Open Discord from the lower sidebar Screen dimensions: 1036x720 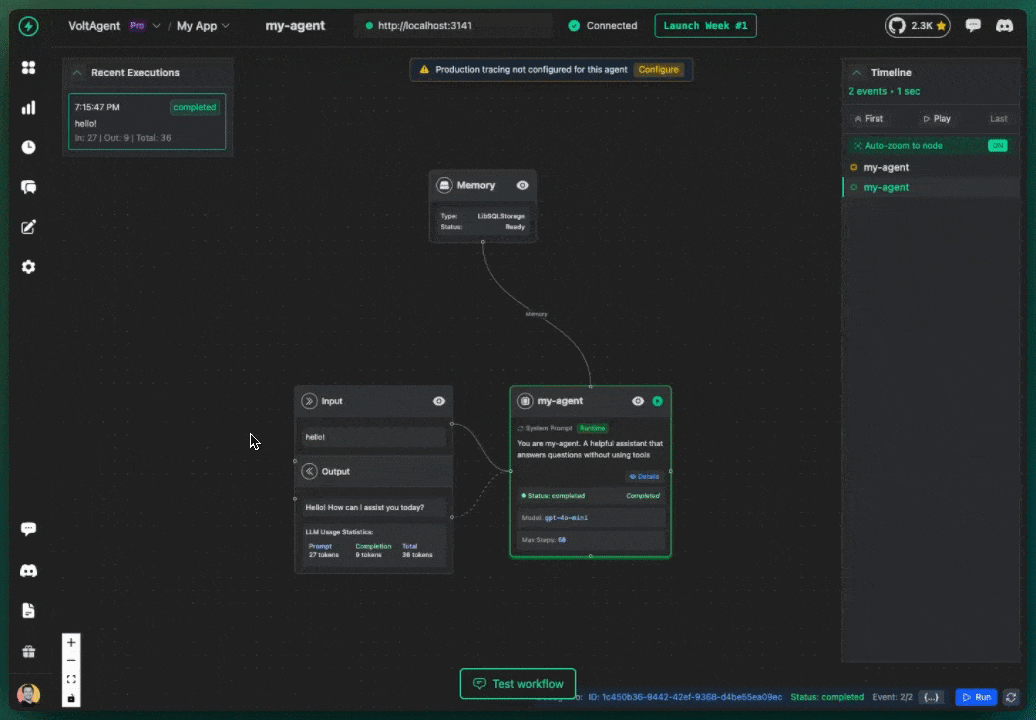(x=28, y=570)
